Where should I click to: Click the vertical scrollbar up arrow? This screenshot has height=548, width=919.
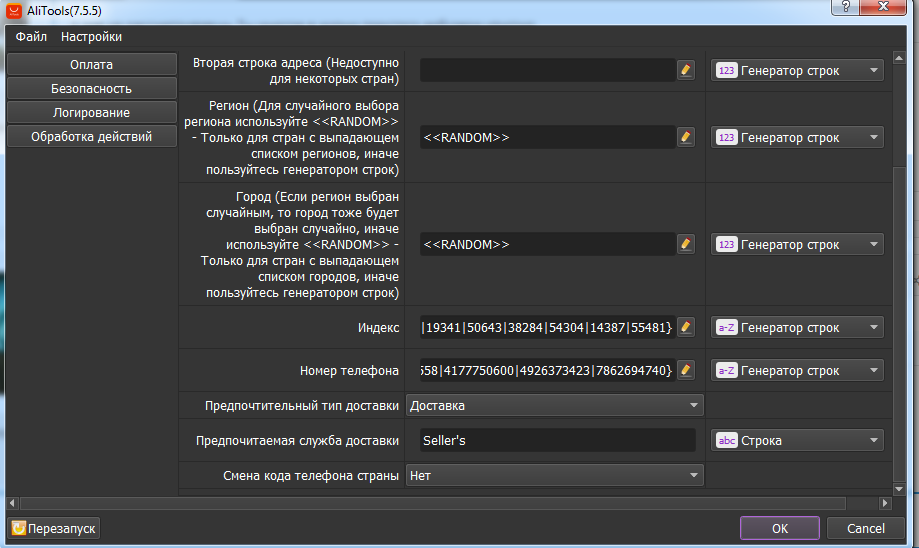coord(898,57)
